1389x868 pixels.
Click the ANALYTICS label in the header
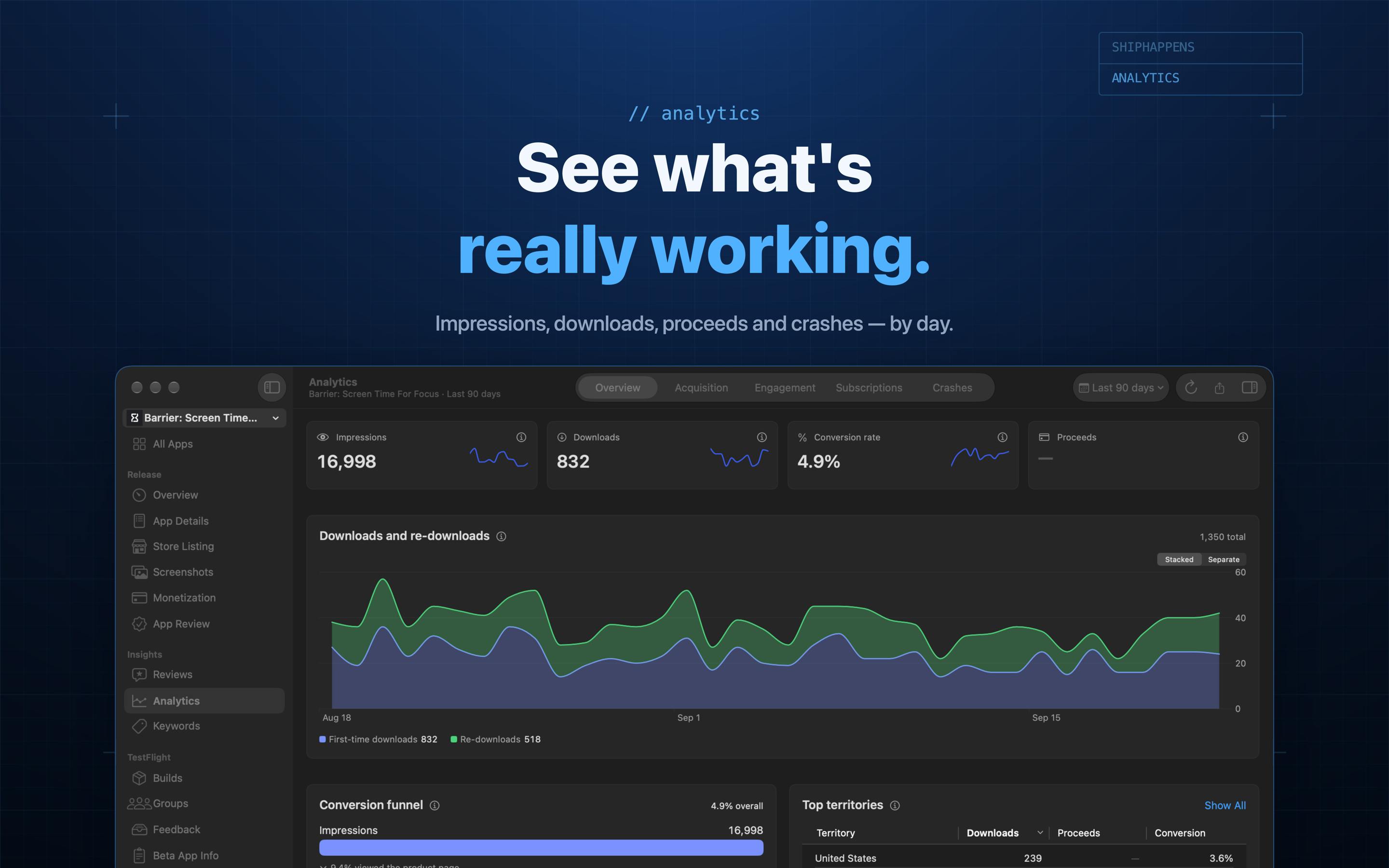1145,78
